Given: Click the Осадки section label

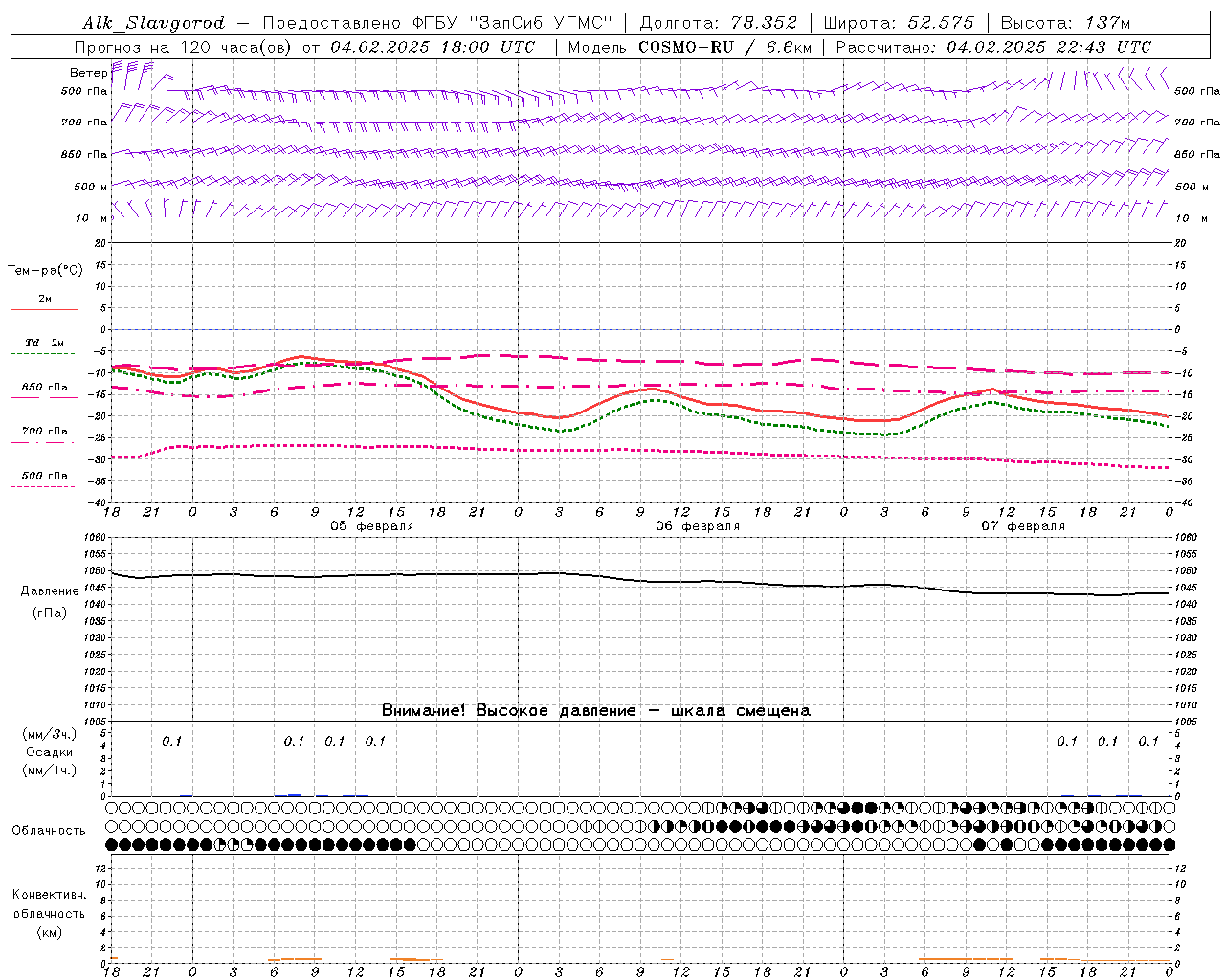Looking at the screenshot, I should click(50, 752).
